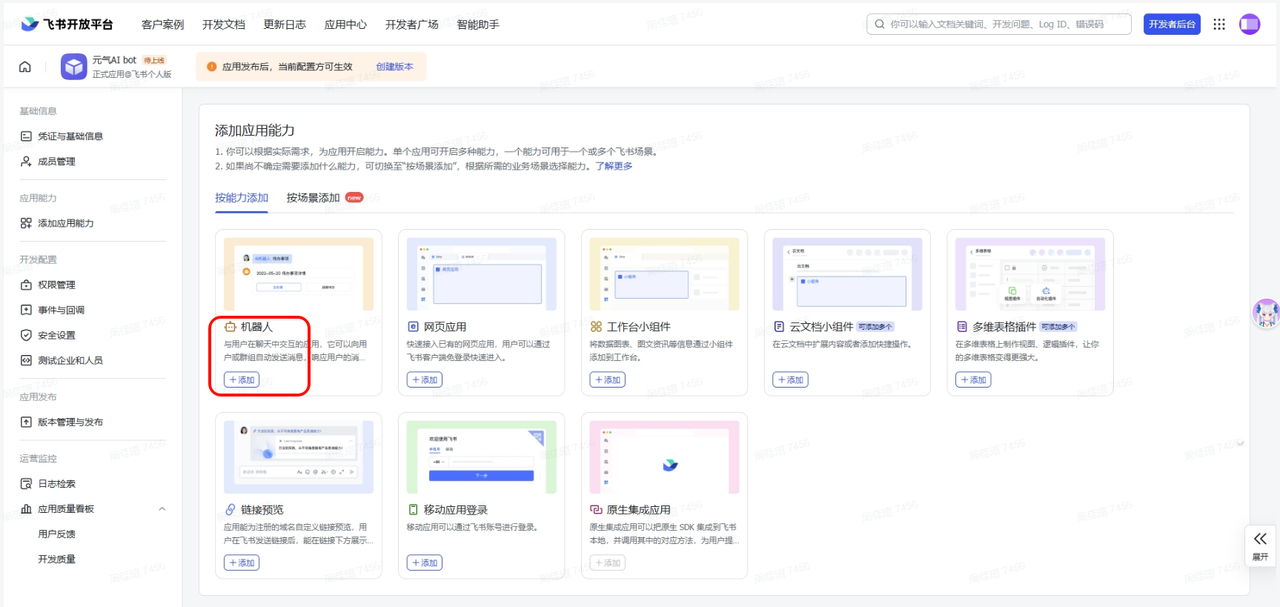This screenshot has width=1280, height=607.
Task: Collapse the 应用质量看板 section
Action: pos(161,508)
